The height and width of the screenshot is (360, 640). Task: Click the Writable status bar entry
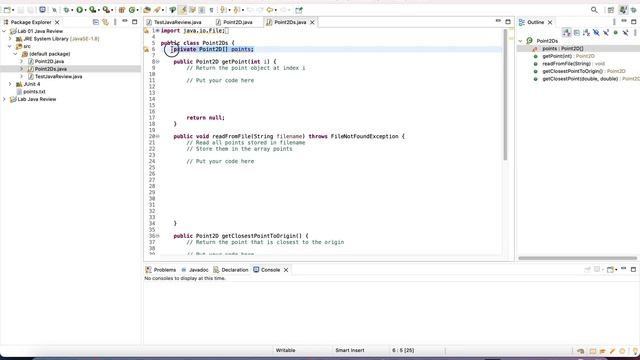point(285,350)
